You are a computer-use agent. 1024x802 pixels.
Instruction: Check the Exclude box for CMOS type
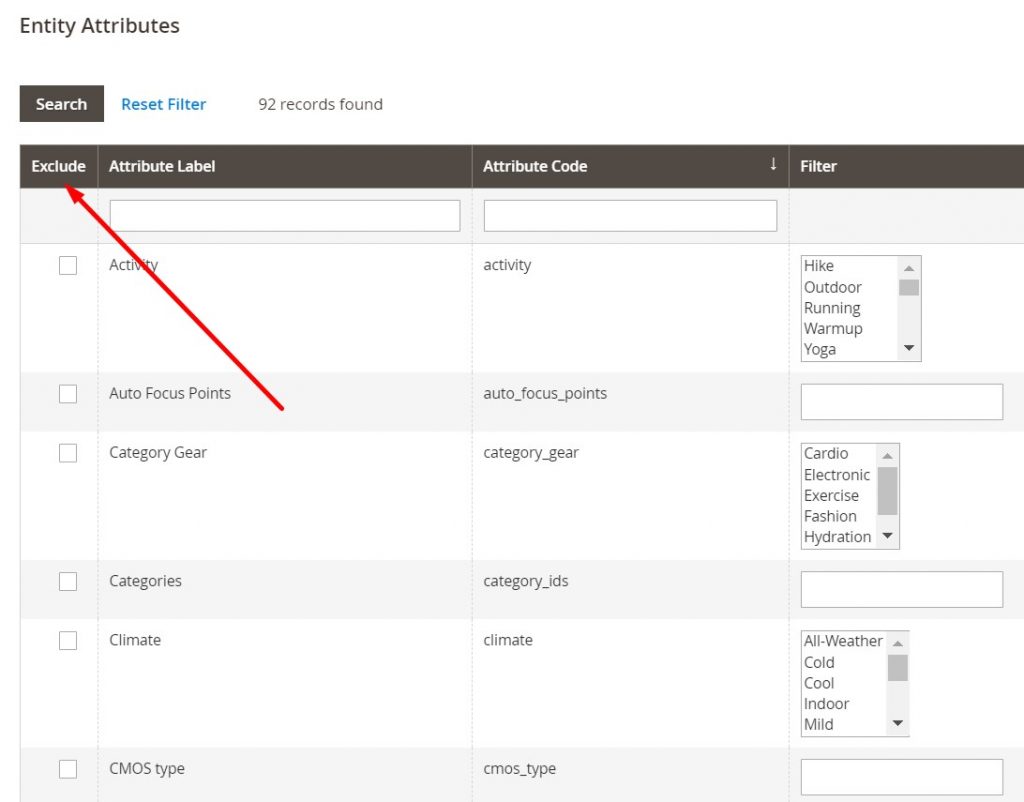click(x=68, y=769)
